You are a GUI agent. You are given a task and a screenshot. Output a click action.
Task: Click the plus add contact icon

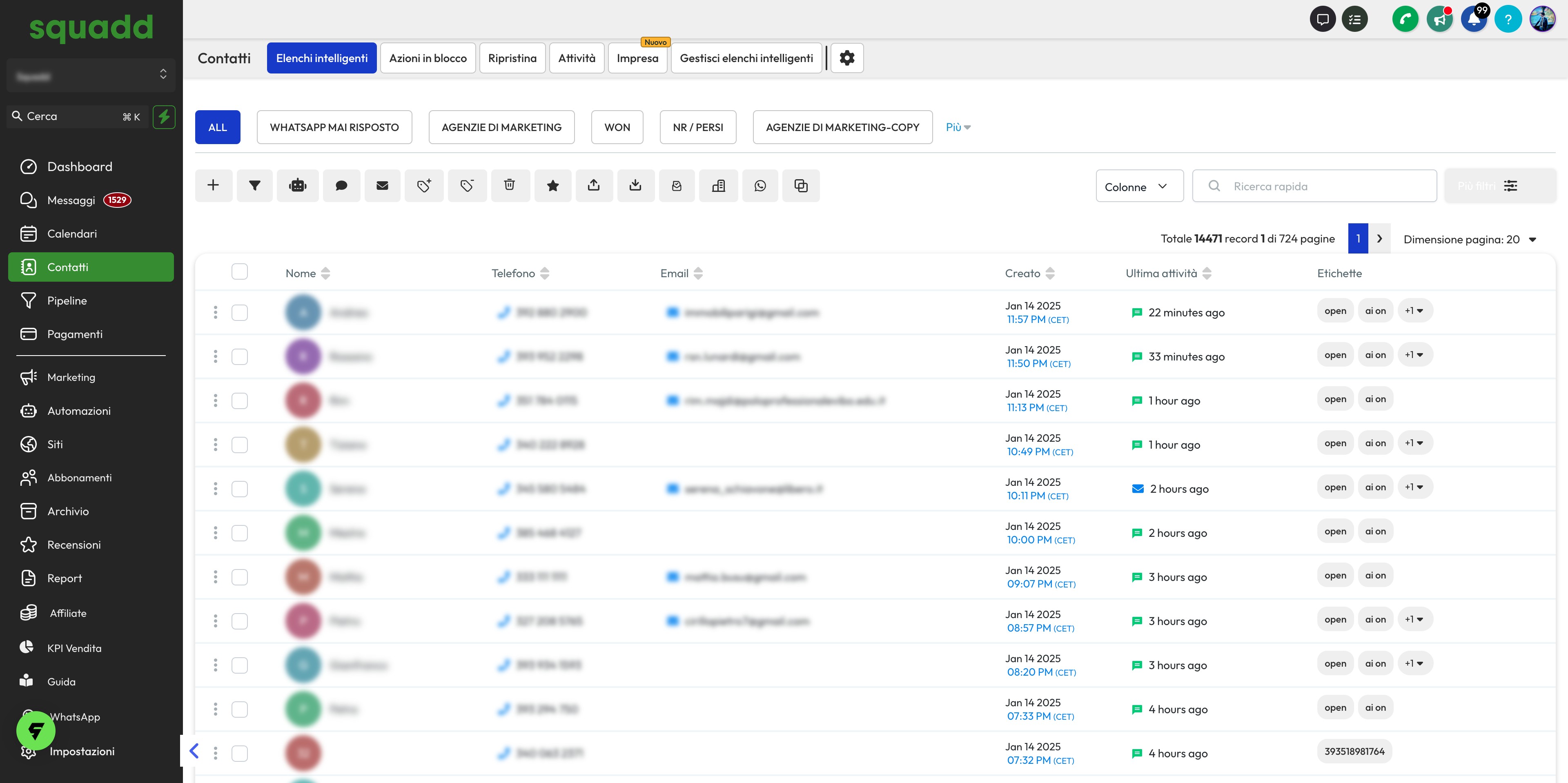click(x=213, y=186)
